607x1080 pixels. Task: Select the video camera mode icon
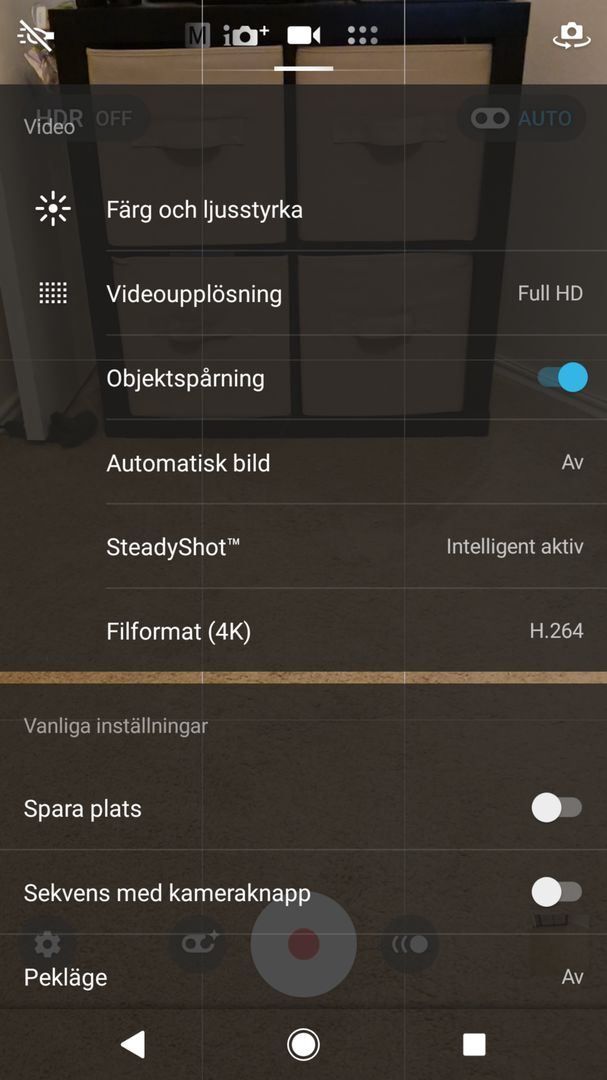point(304,36)
